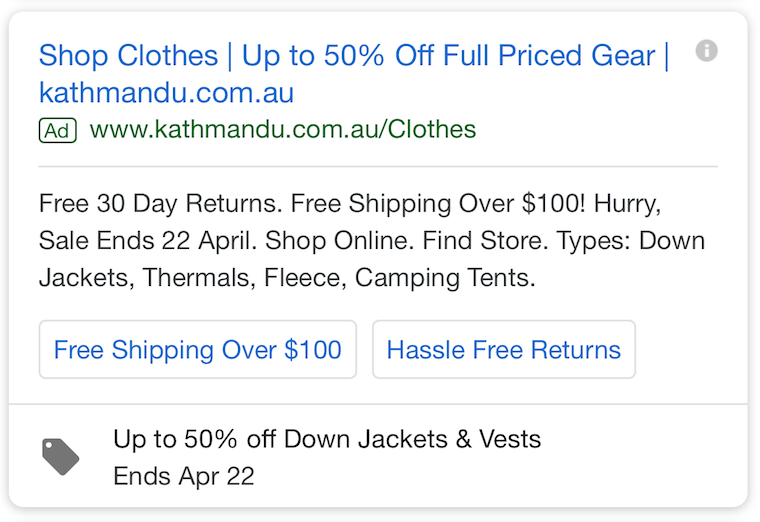Click the Sale Ends 22 April text
This screenshot has width=760, height=522.
coord(148,240)
